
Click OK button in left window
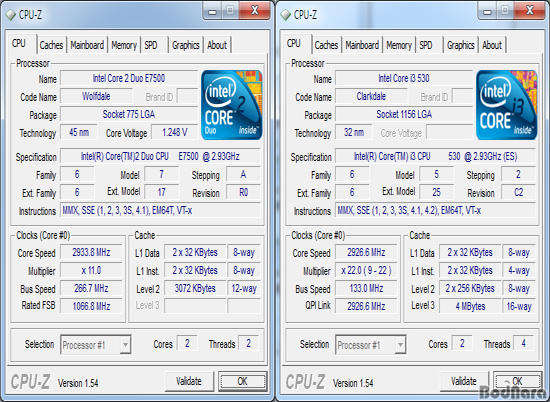[x=242, y=381]
